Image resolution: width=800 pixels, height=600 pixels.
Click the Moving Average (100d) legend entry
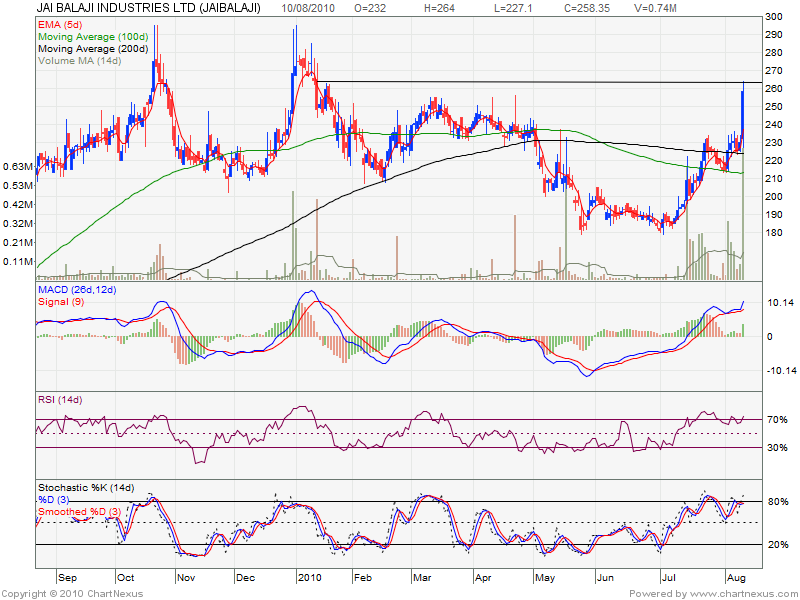(x=92, y=35)
